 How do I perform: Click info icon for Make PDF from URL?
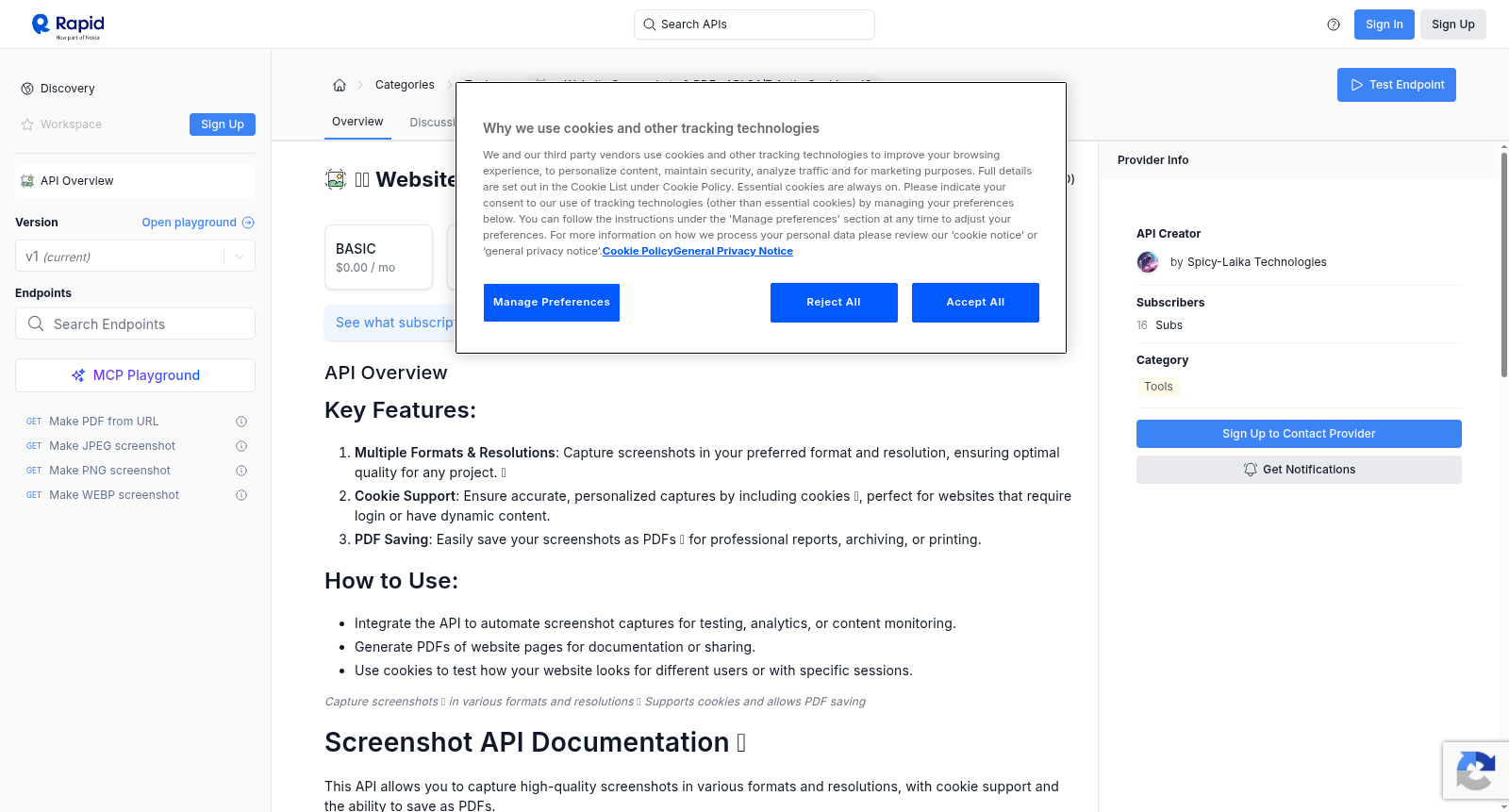tap(241, 422)
